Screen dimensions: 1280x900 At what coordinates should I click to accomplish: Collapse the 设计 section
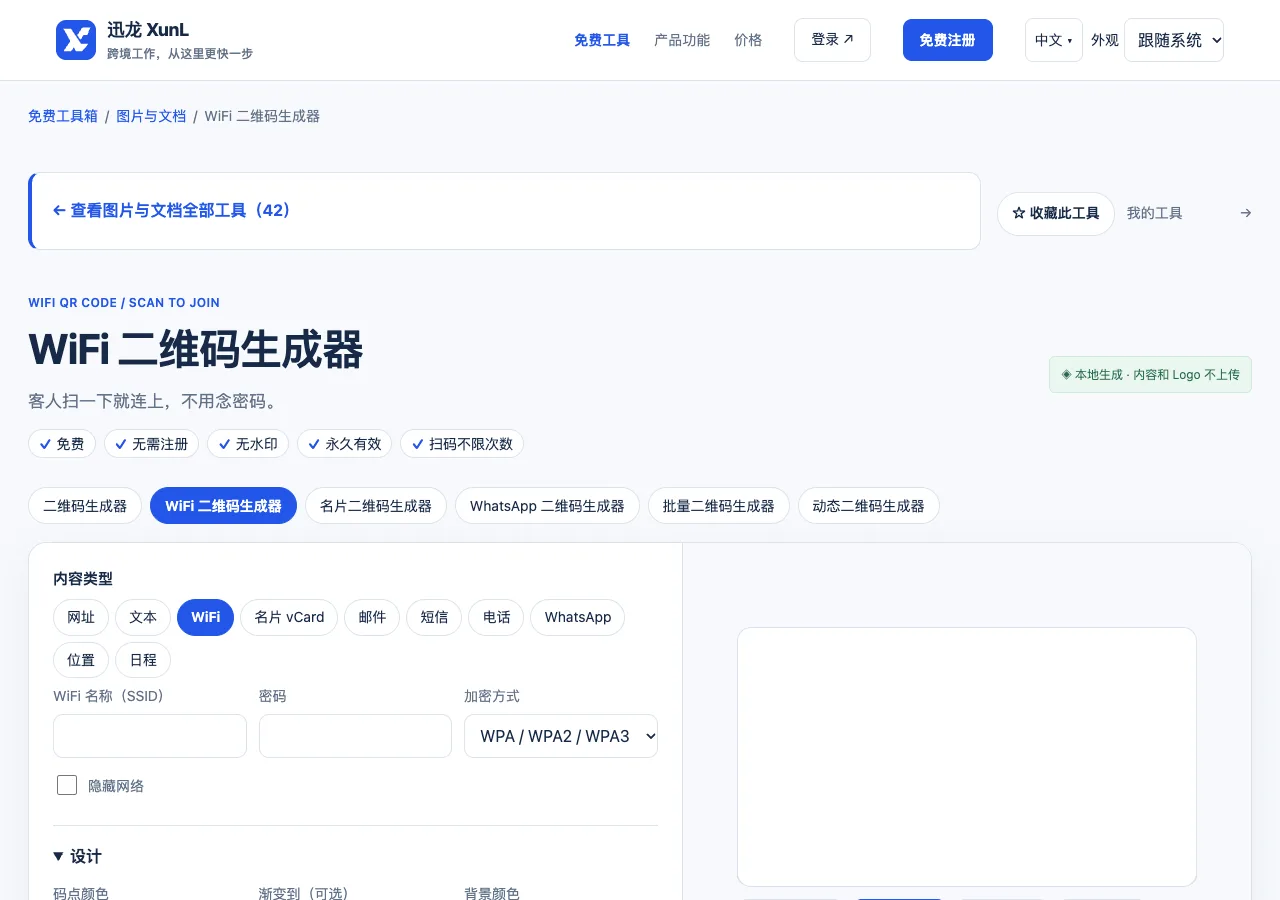point(77,856)
